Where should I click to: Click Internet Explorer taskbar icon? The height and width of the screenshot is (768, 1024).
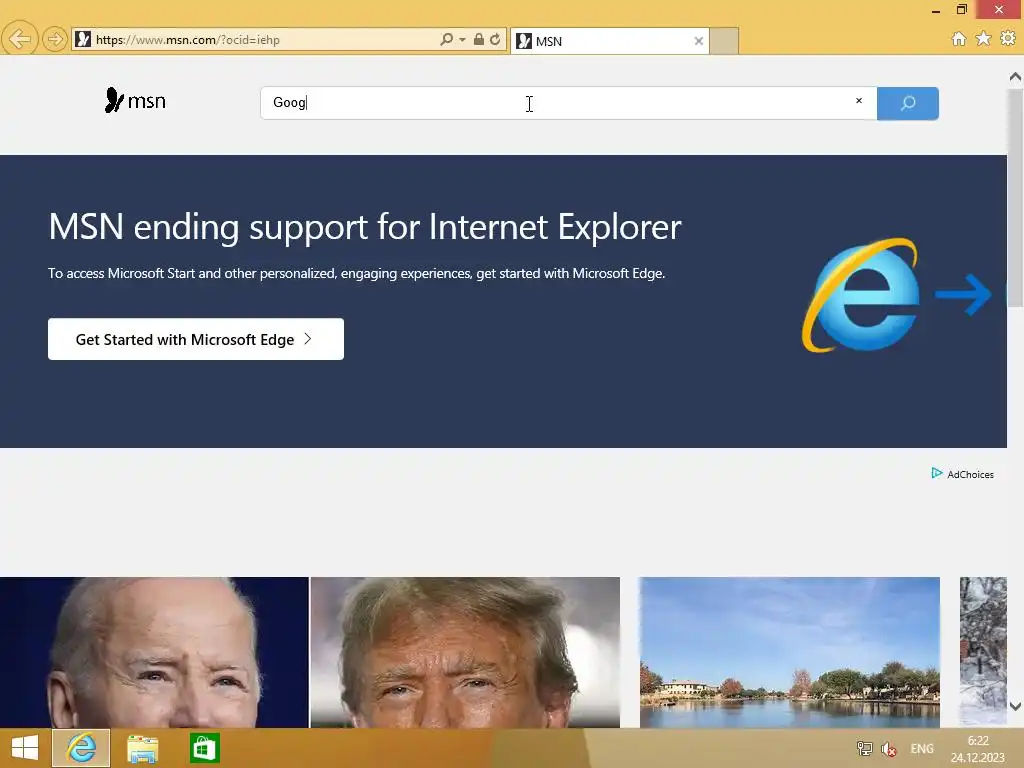(x=81, y=748)
